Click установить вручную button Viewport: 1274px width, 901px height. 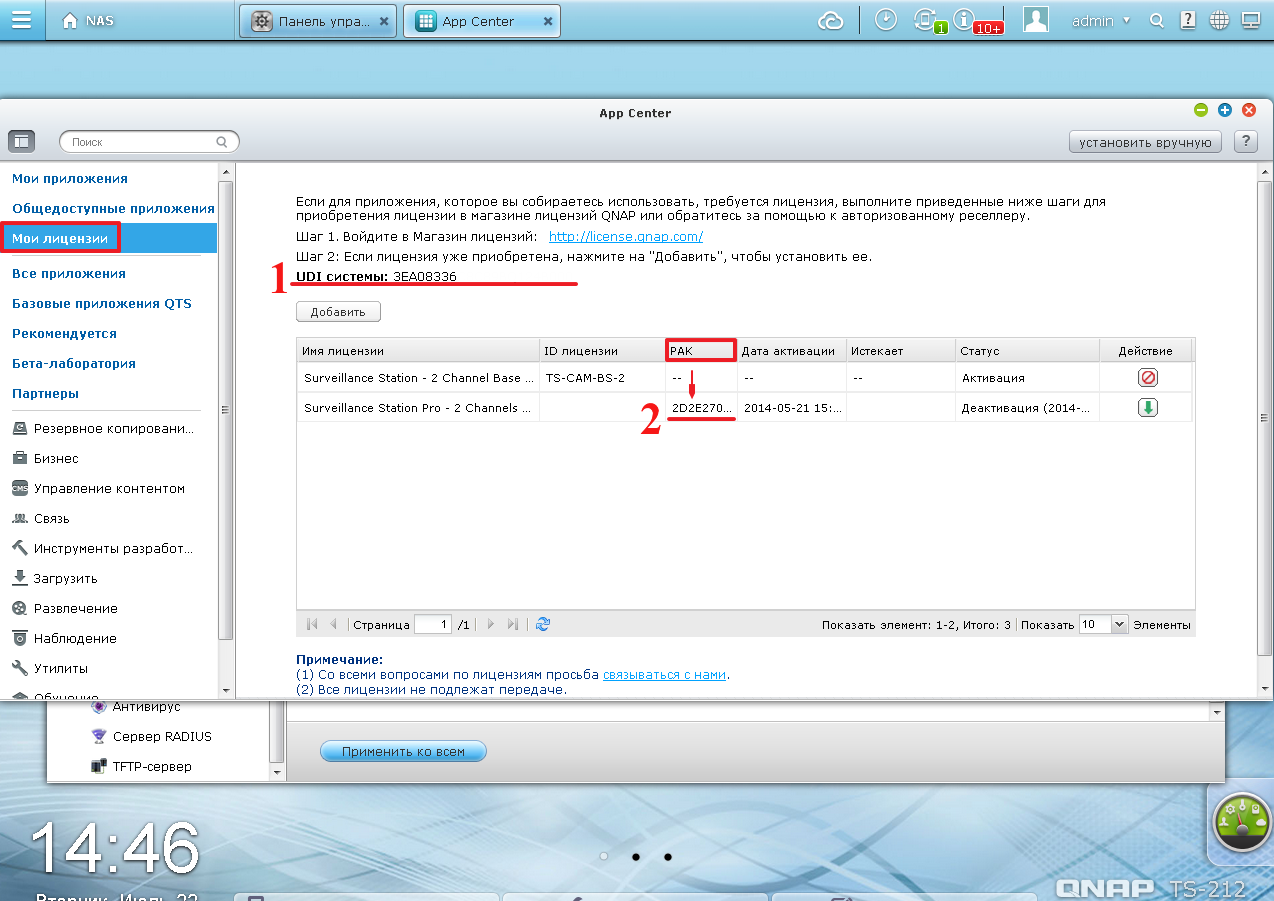[1145, 142]
